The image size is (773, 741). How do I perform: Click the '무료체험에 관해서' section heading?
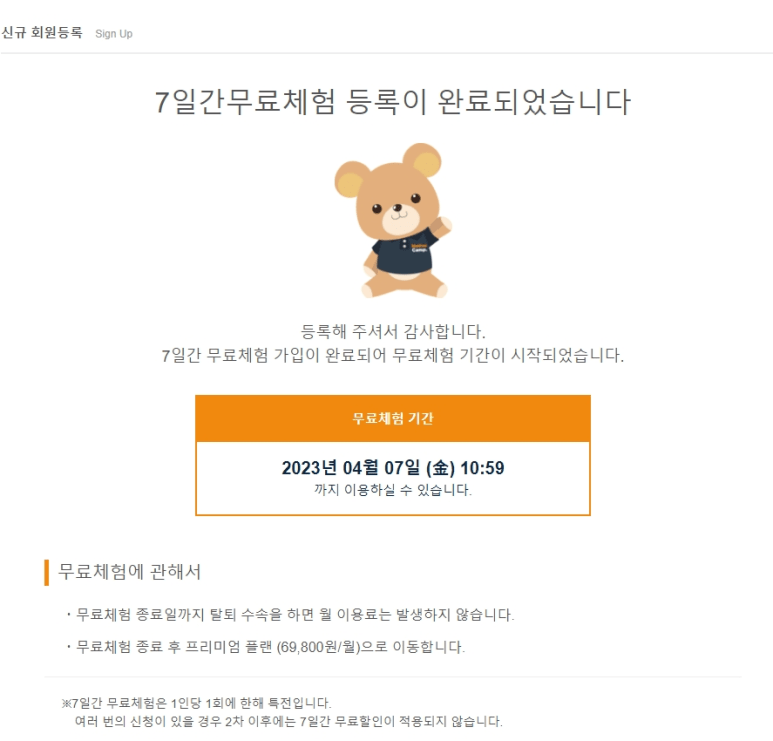click(x=129, y=572)
